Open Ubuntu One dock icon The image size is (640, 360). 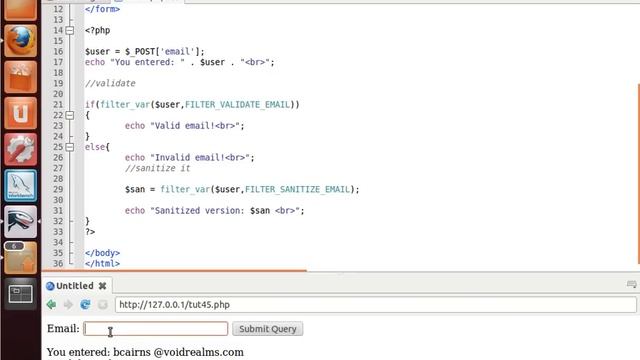click(x=20, y=113)
